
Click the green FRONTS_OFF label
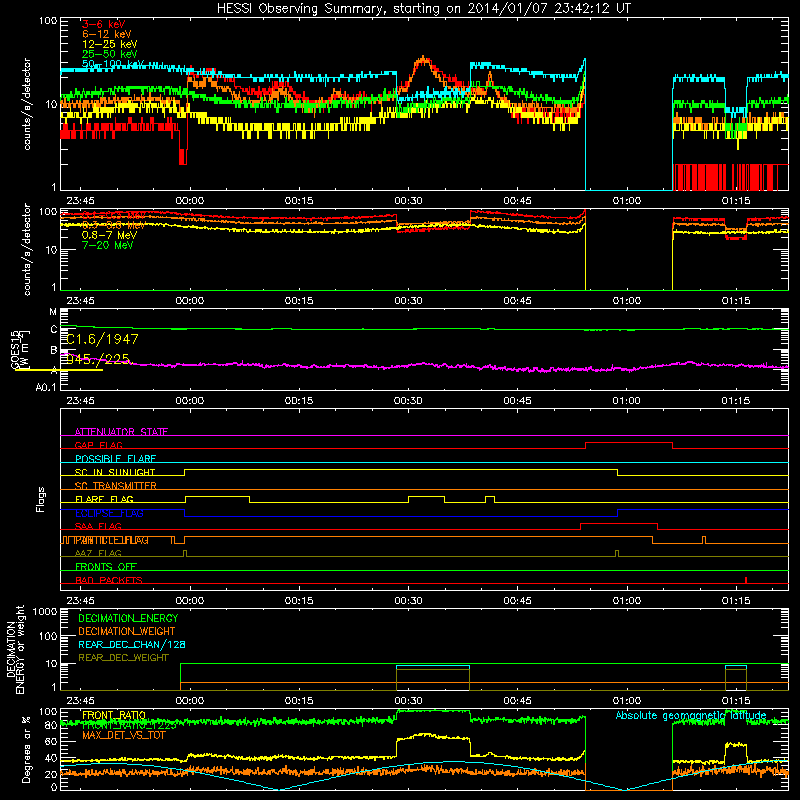[106, 567]
